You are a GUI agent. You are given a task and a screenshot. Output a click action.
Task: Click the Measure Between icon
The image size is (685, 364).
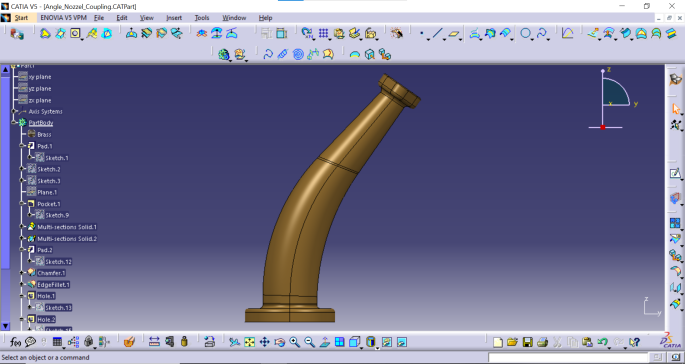(x=154, y=342)
